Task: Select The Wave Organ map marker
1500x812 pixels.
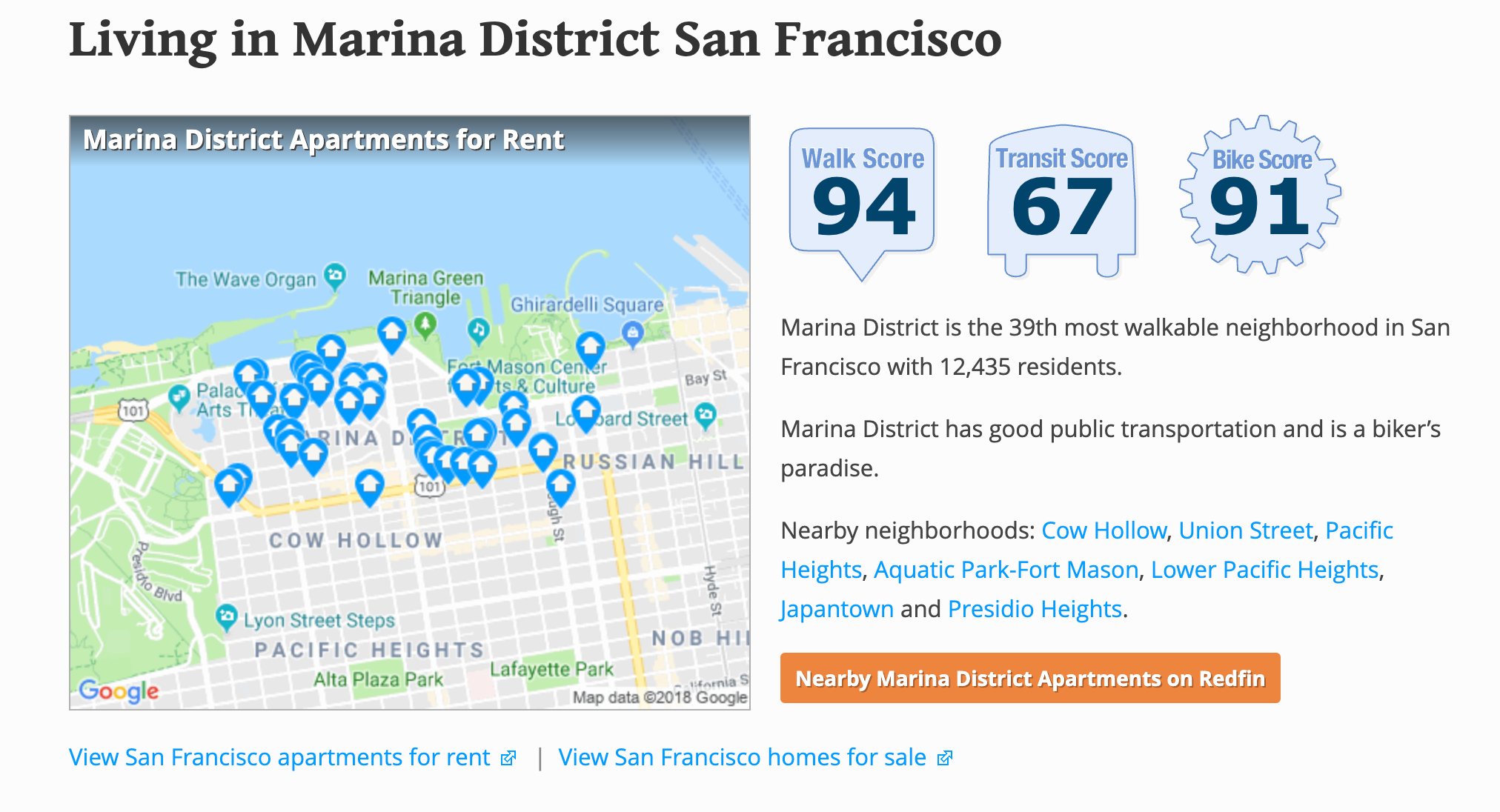Action: pos(335,276)
